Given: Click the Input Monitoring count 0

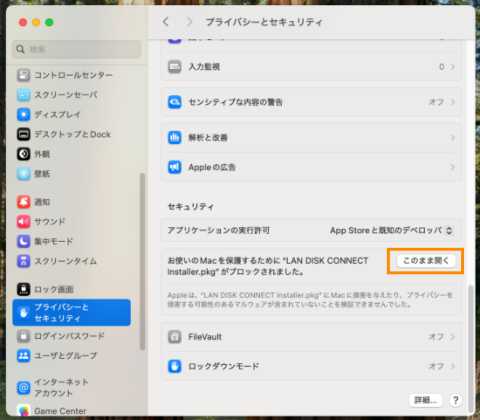Looking at the screenshot, I should (442, 67).
